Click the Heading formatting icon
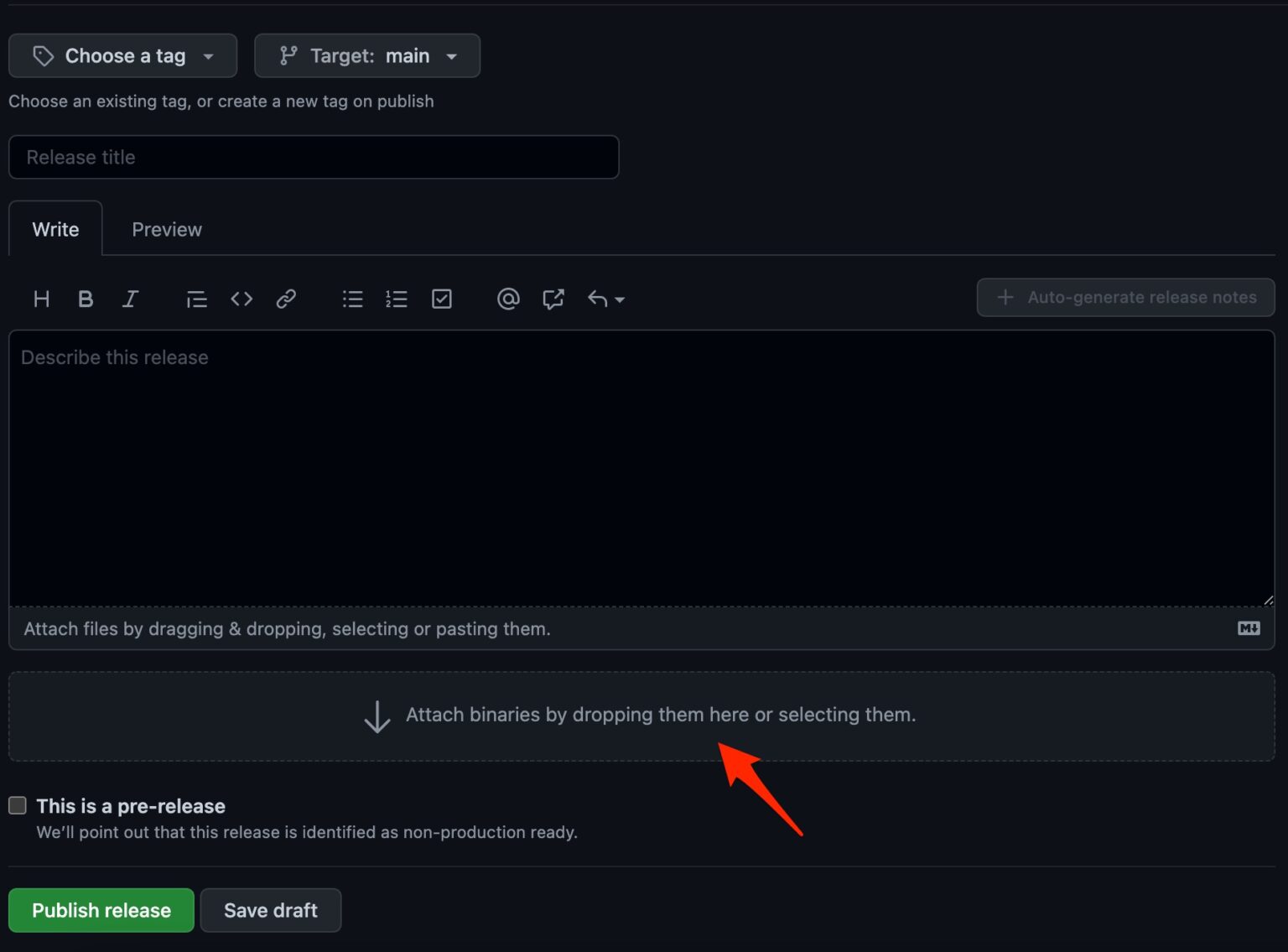The height and width of the screenshot is (952, 1288). 41,299
